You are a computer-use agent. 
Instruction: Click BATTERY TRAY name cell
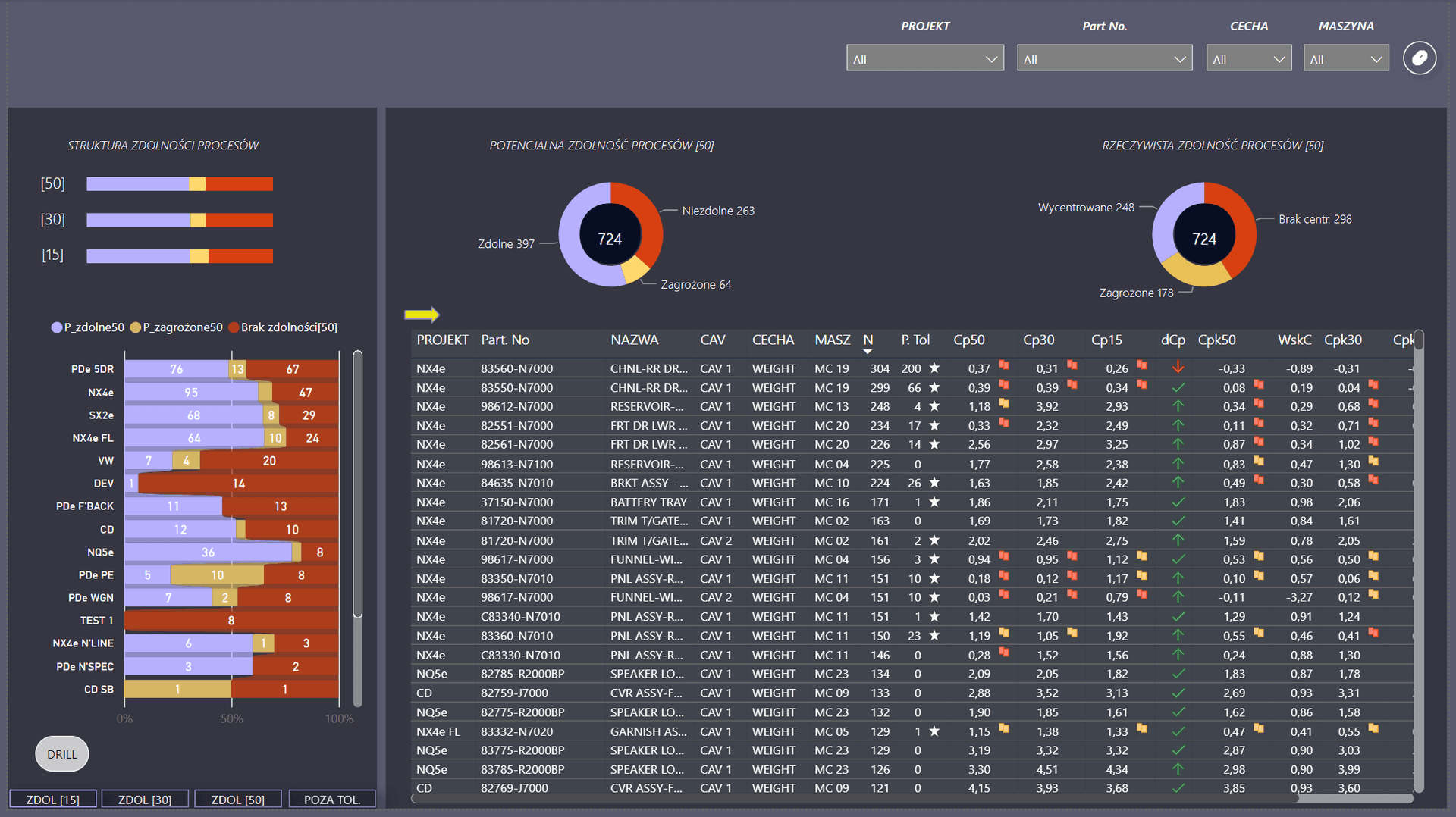click(648, 502)
